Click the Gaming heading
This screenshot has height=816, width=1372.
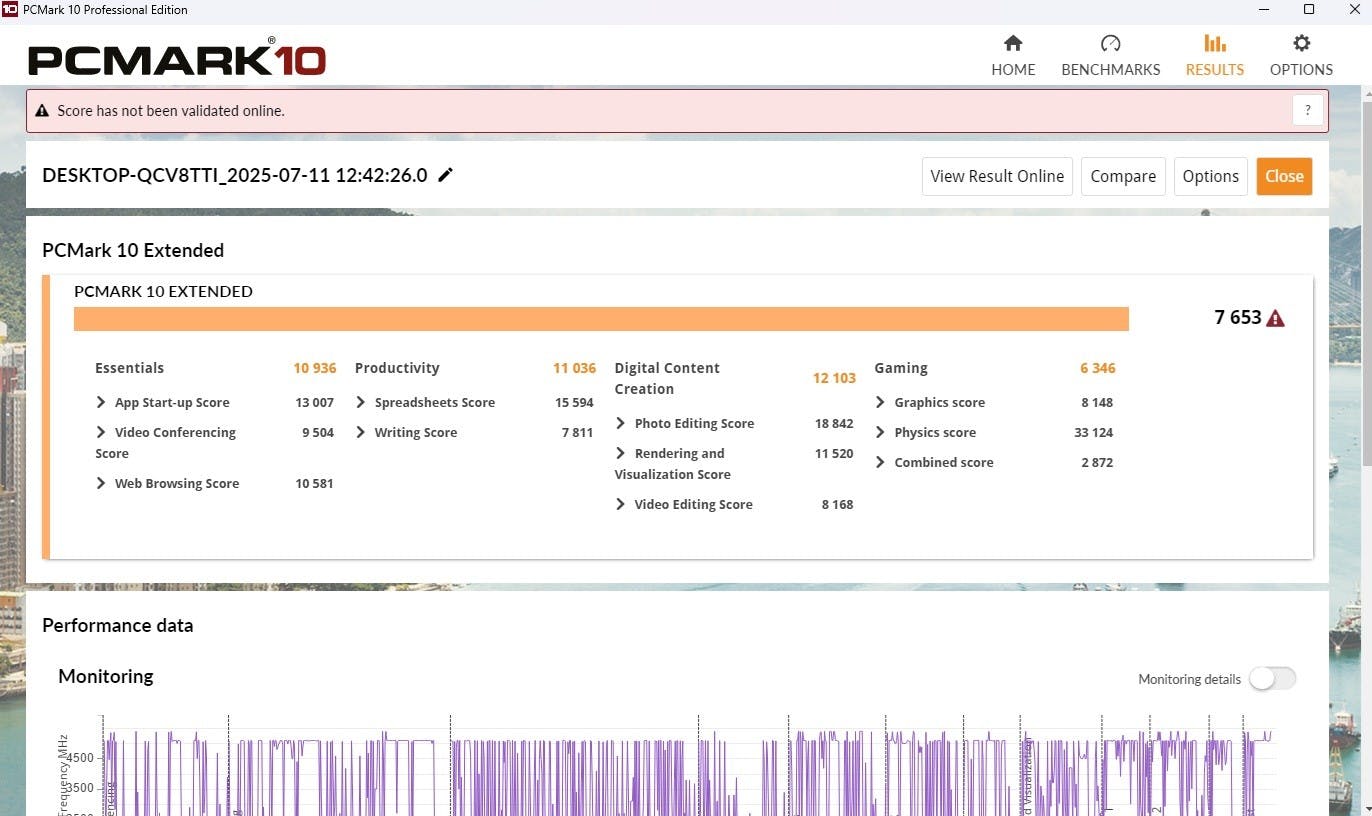tap(901, 368)
